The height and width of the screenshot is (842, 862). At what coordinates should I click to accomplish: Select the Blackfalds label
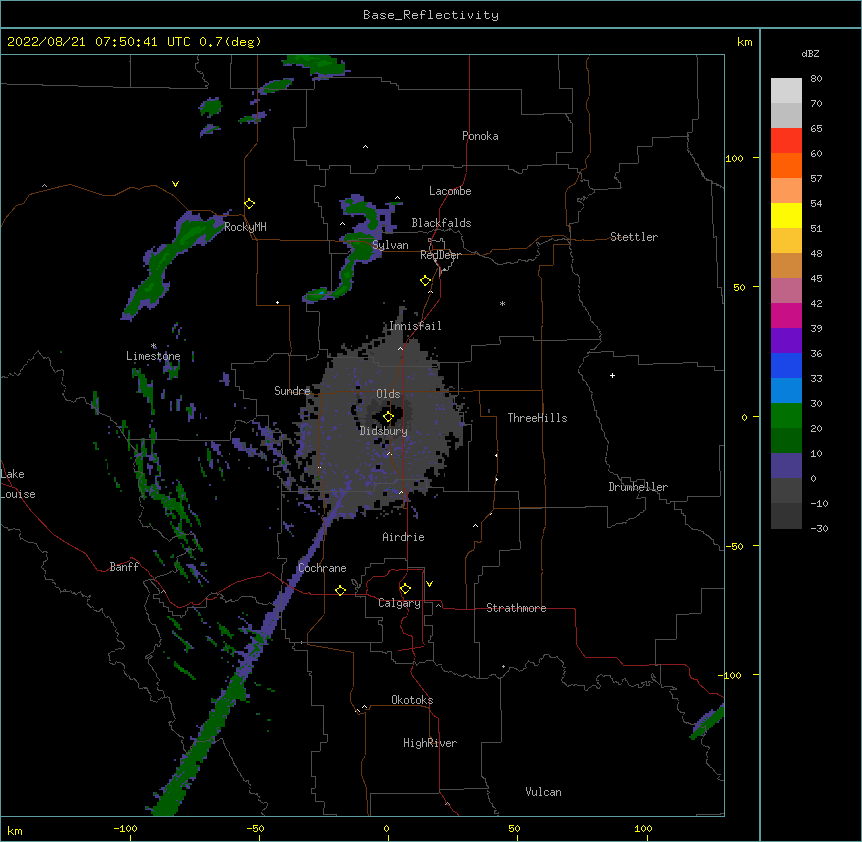(x=441, y=223)
